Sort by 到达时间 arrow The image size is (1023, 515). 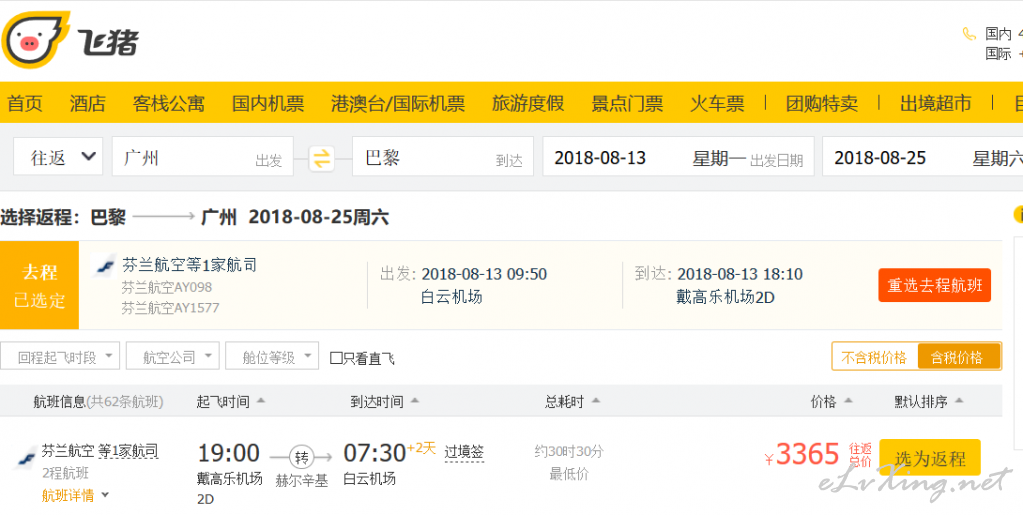(x=414, y=401)
